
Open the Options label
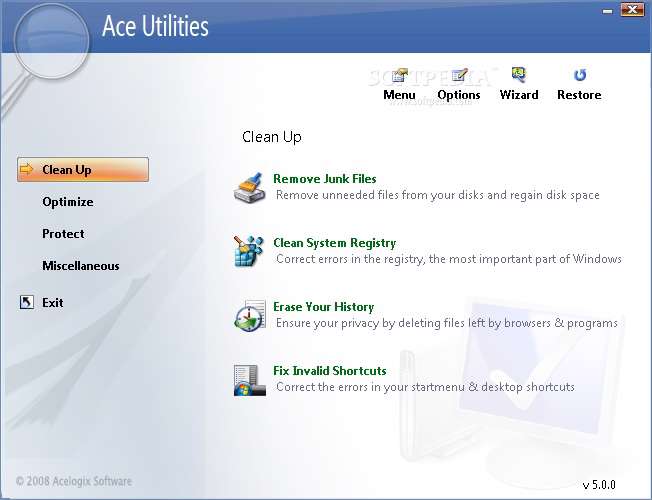tap(459, 95)
